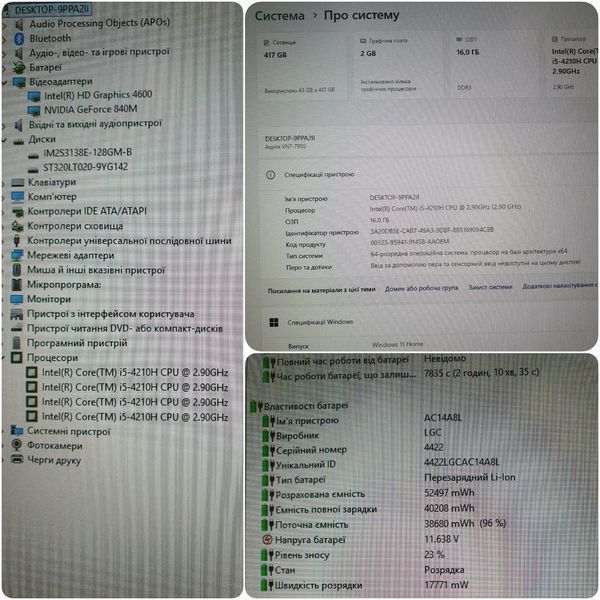Collapse the Диски tree node
Image resolution: width=600 pixels, height=600 pixels.
pyautogui.click(x=5, y=140)
